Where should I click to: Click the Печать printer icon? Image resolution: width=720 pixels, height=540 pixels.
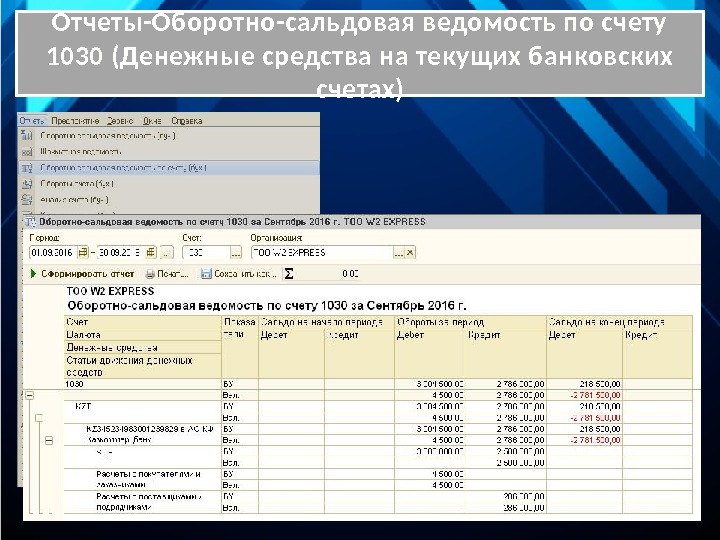[x=150, y=274]
